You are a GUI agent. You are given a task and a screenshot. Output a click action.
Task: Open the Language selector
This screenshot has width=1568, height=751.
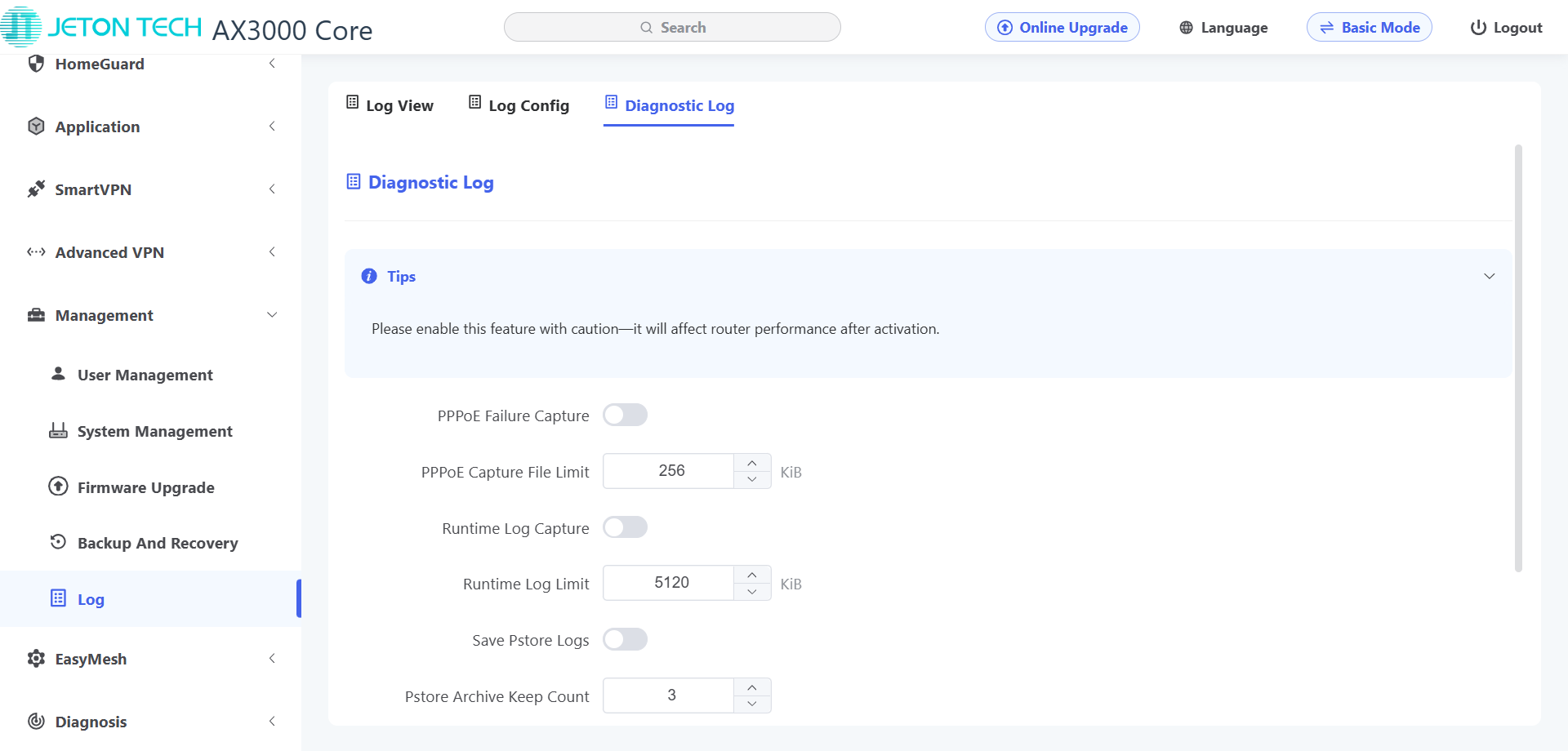tap(1223, 28)
